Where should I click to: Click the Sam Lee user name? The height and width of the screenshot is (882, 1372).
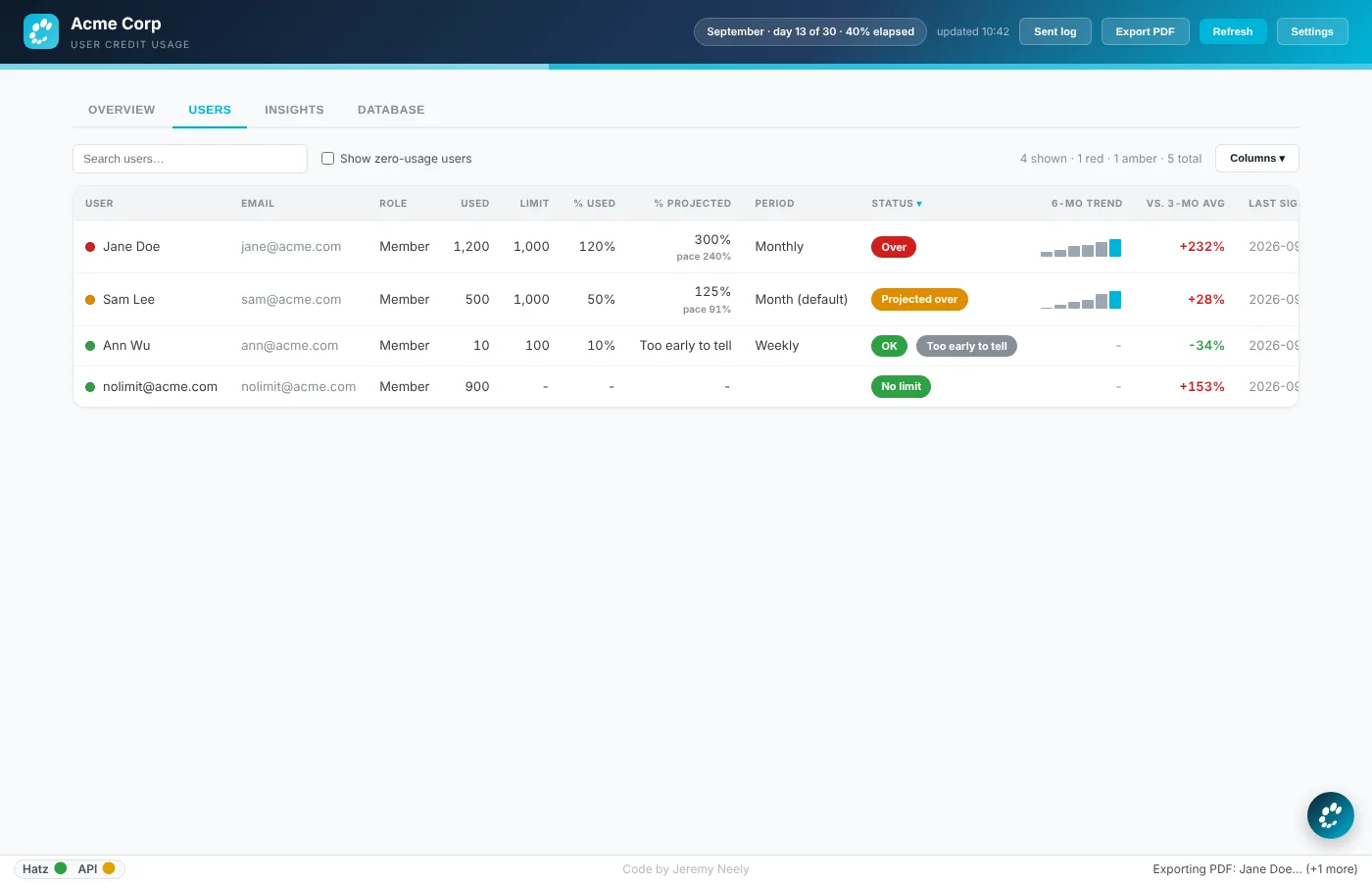[128, 300]
